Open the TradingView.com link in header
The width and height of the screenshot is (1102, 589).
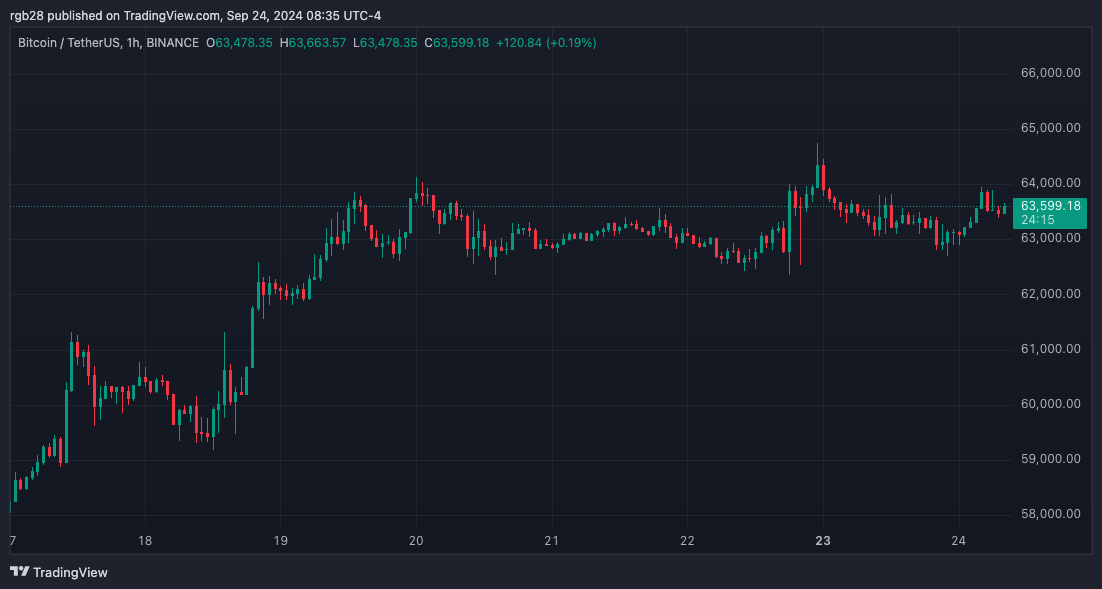[170, 15]
